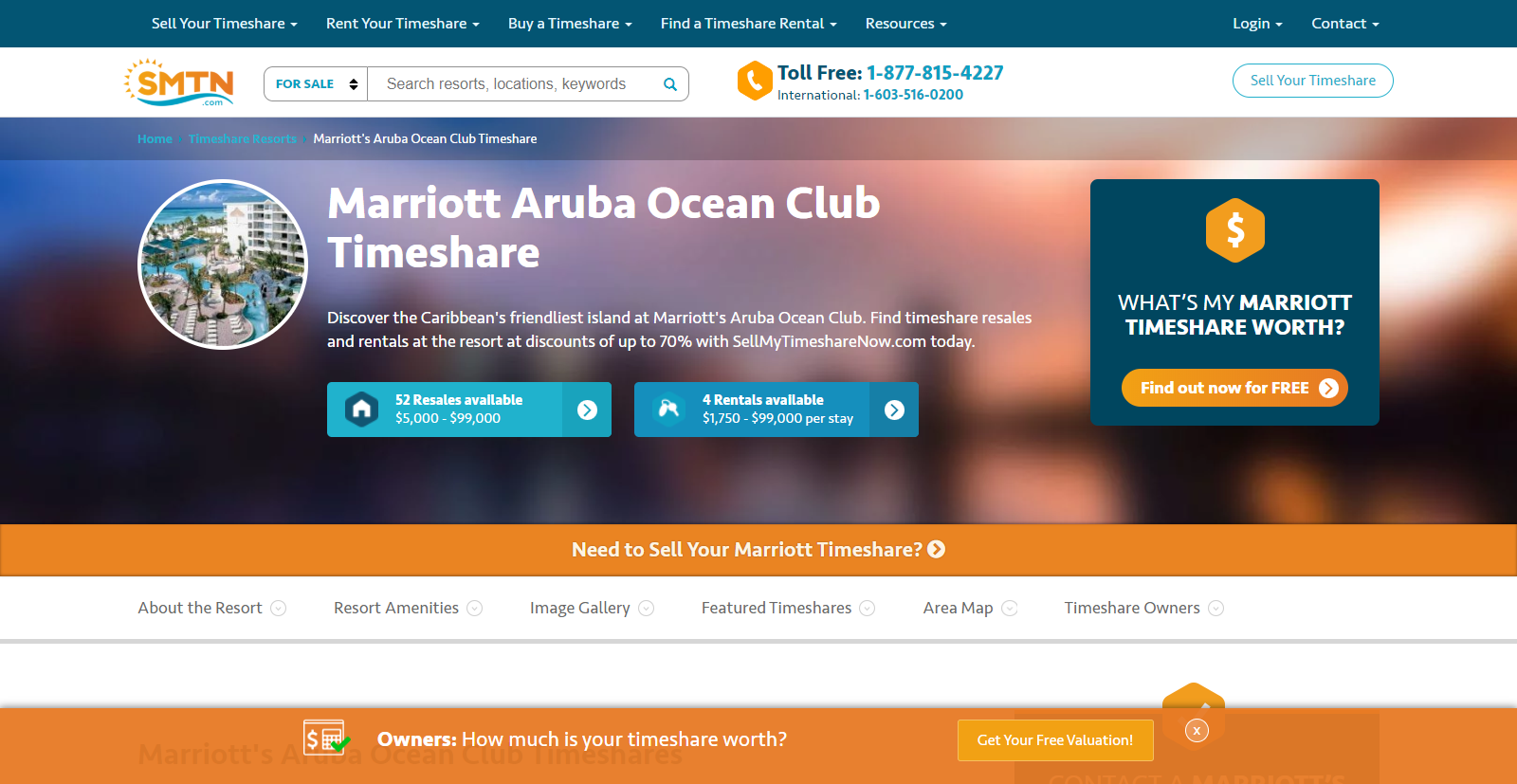Go to Image Gallery section
Image resolution: width=1517 pixels, height=784 pixels.
592,608
